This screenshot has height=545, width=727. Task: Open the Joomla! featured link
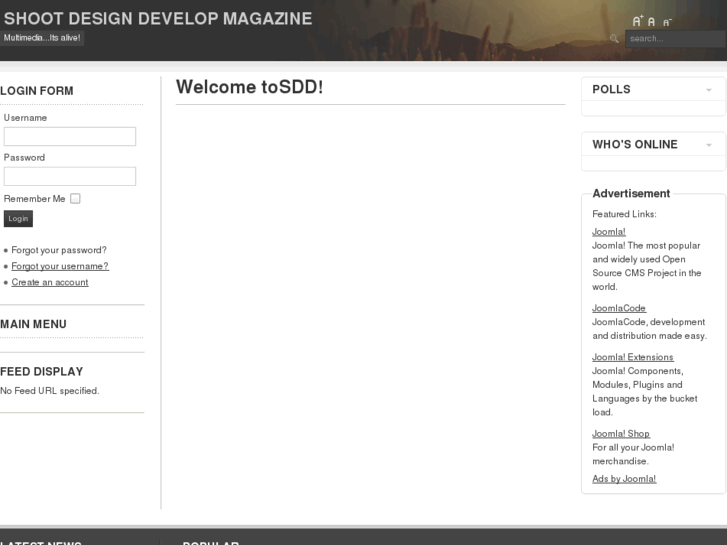[x=608, y=232]
